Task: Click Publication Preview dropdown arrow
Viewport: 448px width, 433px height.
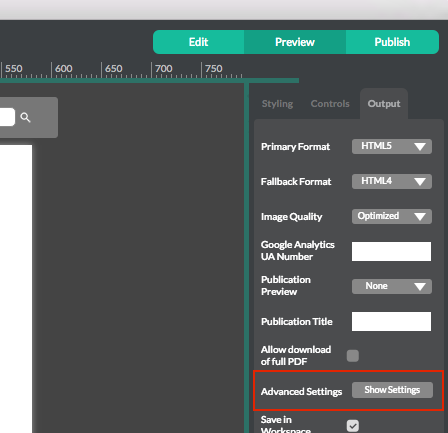Action: pos(420,287)
